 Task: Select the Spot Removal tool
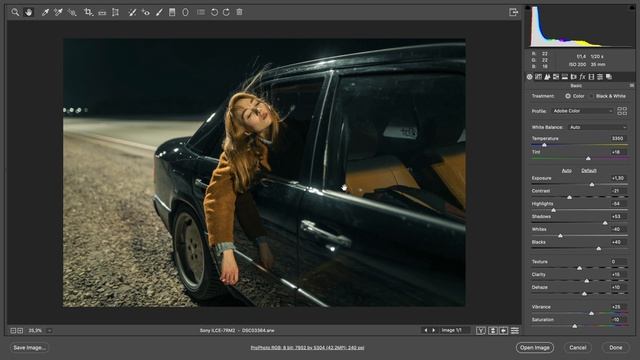click(x=132, y=12)
